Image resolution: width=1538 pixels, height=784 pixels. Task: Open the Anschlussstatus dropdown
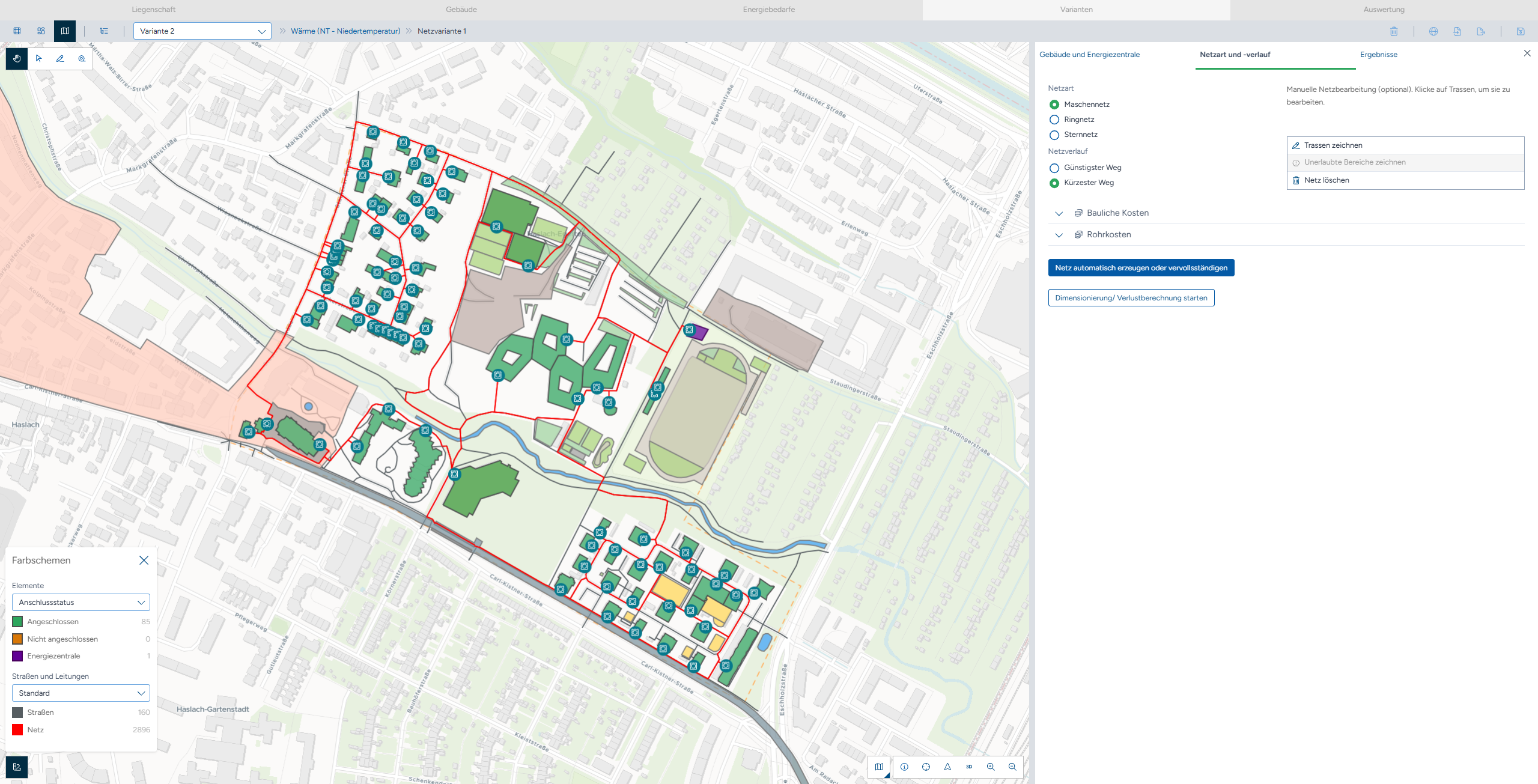[x=81, y=603]
